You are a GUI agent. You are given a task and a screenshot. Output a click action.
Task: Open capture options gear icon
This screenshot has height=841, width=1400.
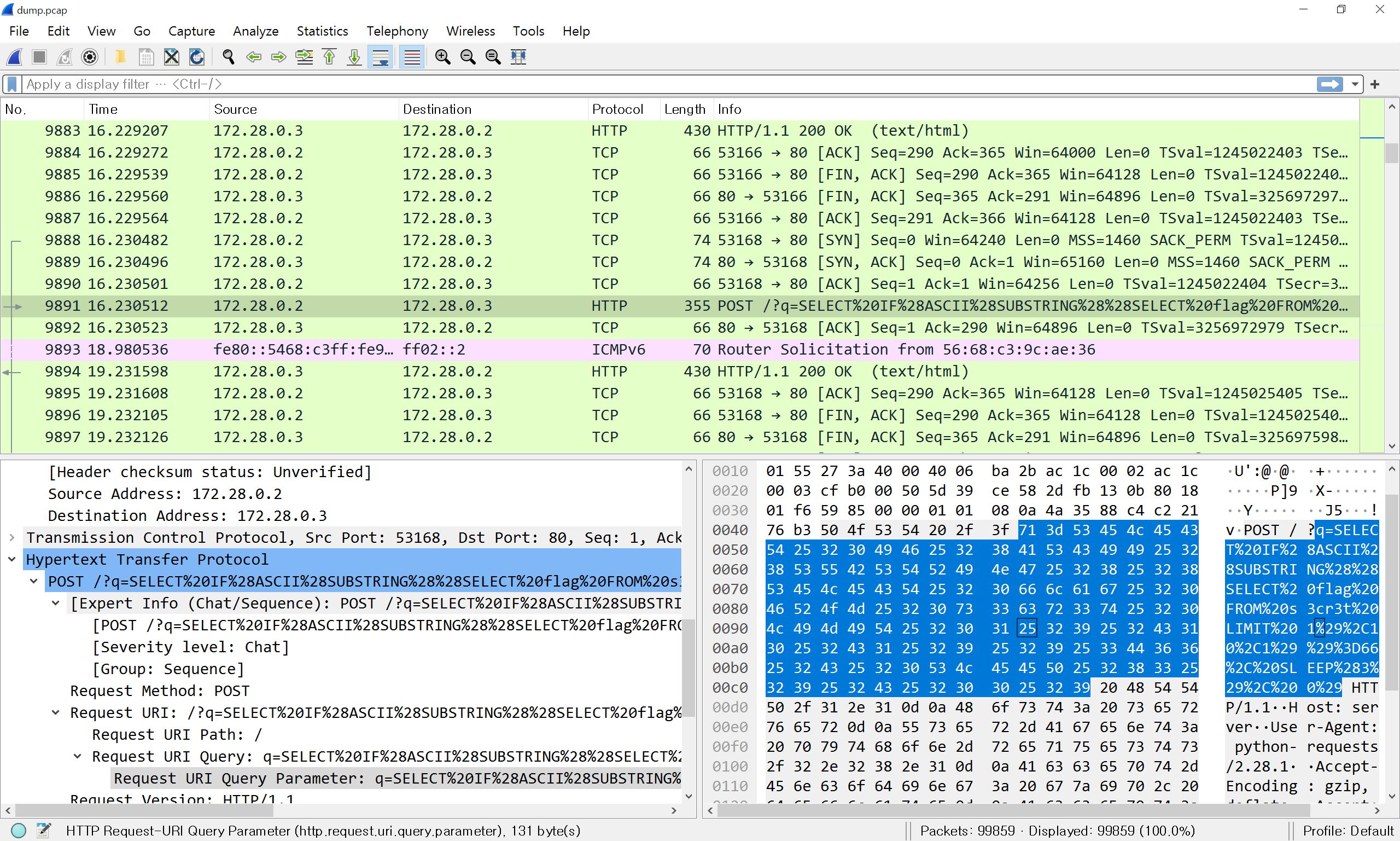click(x=90, y=57)
